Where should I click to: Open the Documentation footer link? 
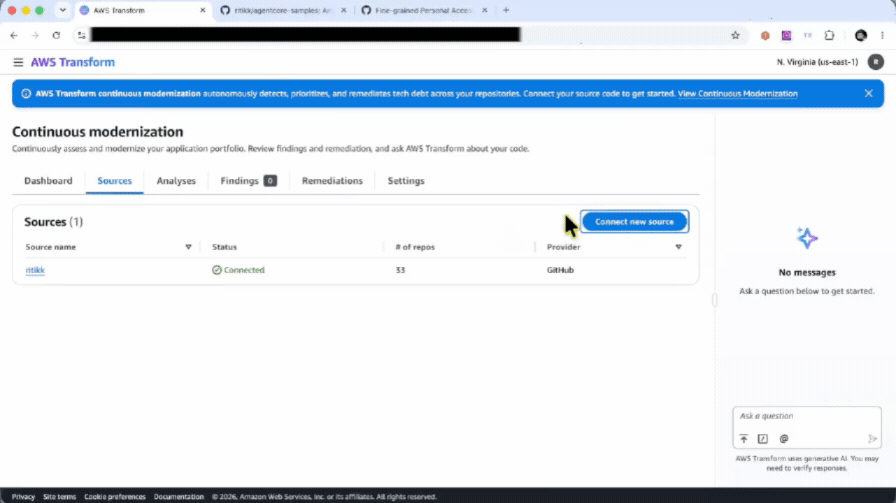178,497
